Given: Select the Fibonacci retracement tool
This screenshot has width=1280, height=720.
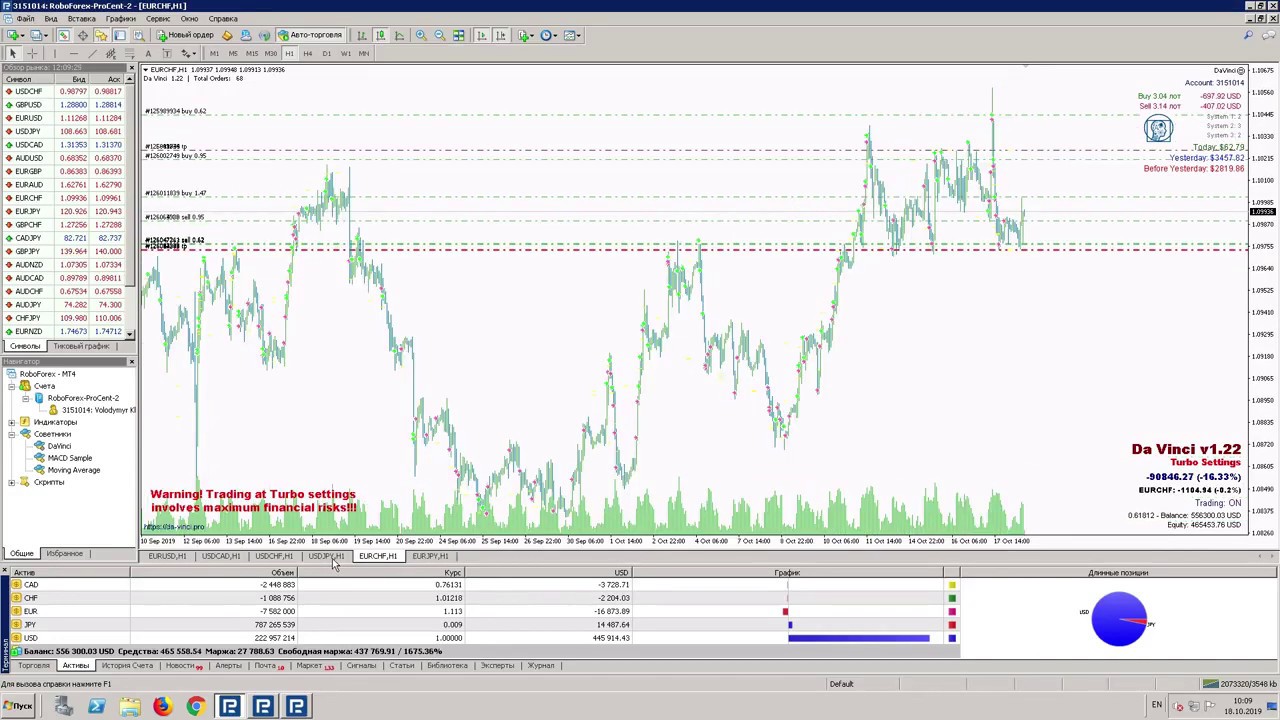Looking at the screenshot, I should click(130, 53).
